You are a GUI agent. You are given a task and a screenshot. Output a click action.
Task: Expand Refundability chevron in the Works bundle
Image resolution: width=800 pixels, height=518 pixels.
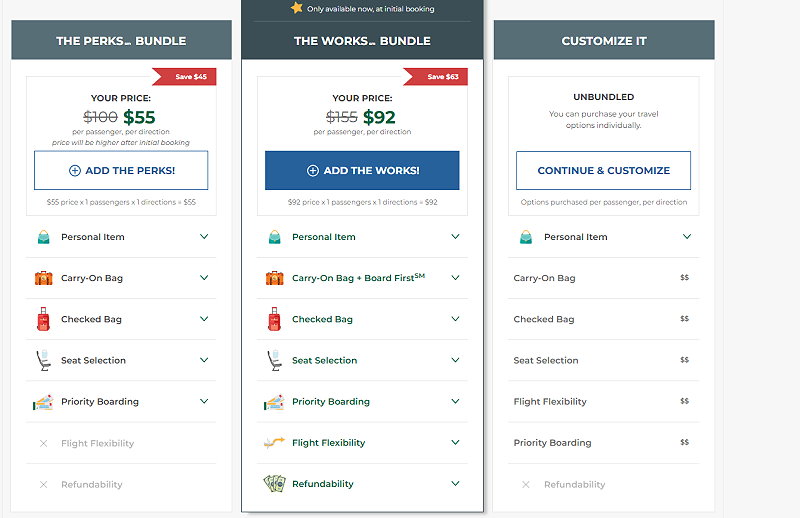[x=456, y=483]
